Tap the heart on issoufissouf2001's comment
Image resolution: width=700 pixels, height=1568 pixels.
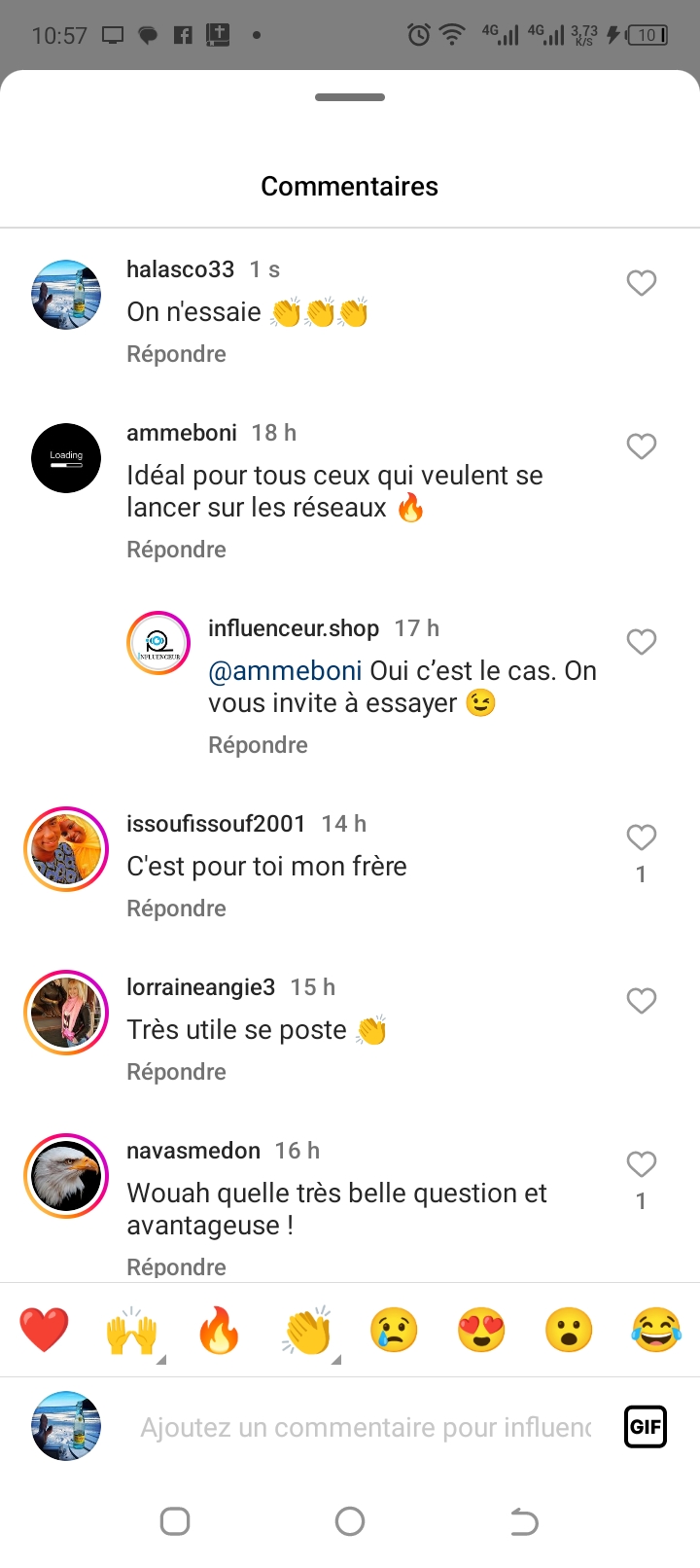(641, 837)
